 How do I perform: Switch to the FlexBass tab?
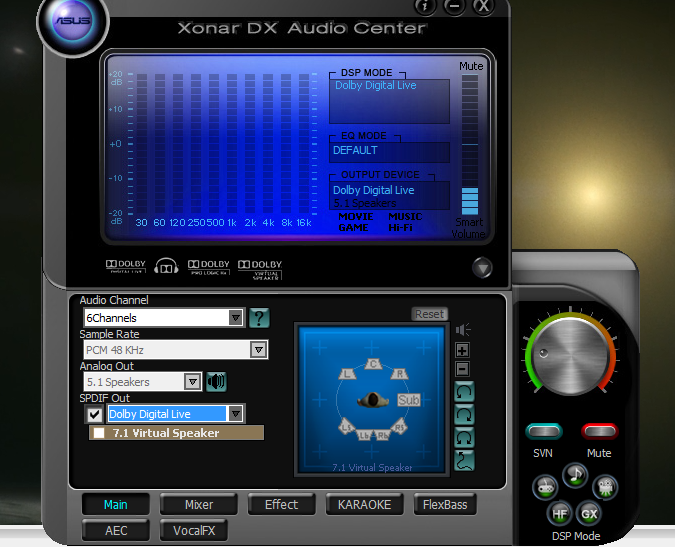[x=445, y=504]
